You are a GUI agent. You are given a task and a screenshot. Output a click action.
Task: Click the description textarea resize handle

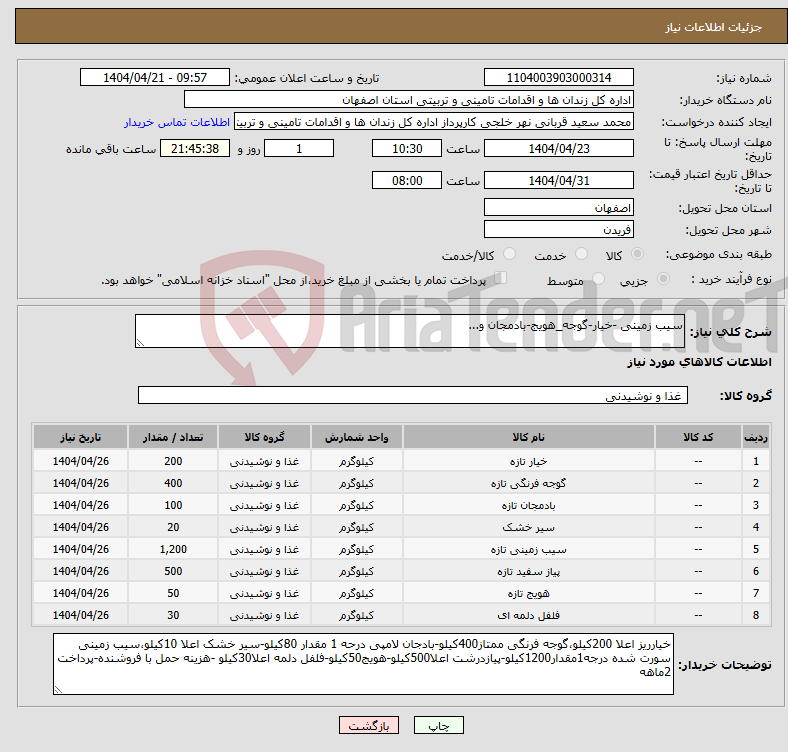click(140, 343)
